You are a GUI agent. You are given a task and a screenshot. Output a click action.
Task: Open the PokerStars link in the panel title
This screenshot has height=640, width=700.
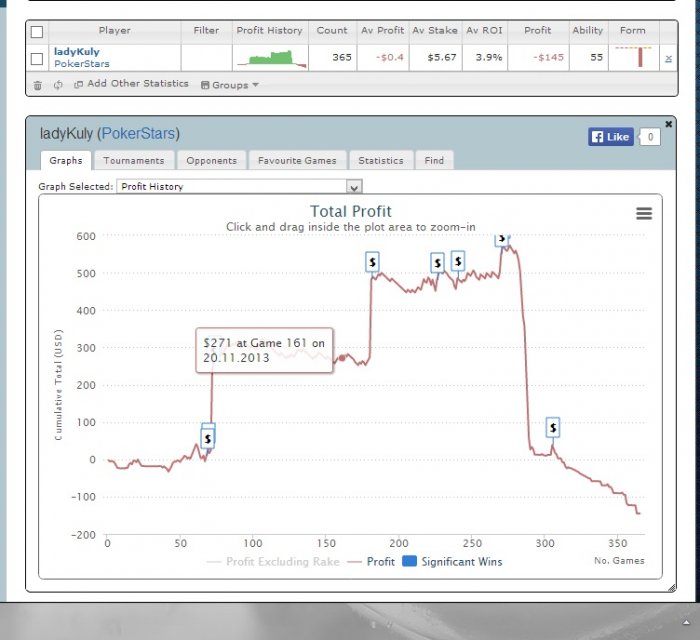(139, 133)
